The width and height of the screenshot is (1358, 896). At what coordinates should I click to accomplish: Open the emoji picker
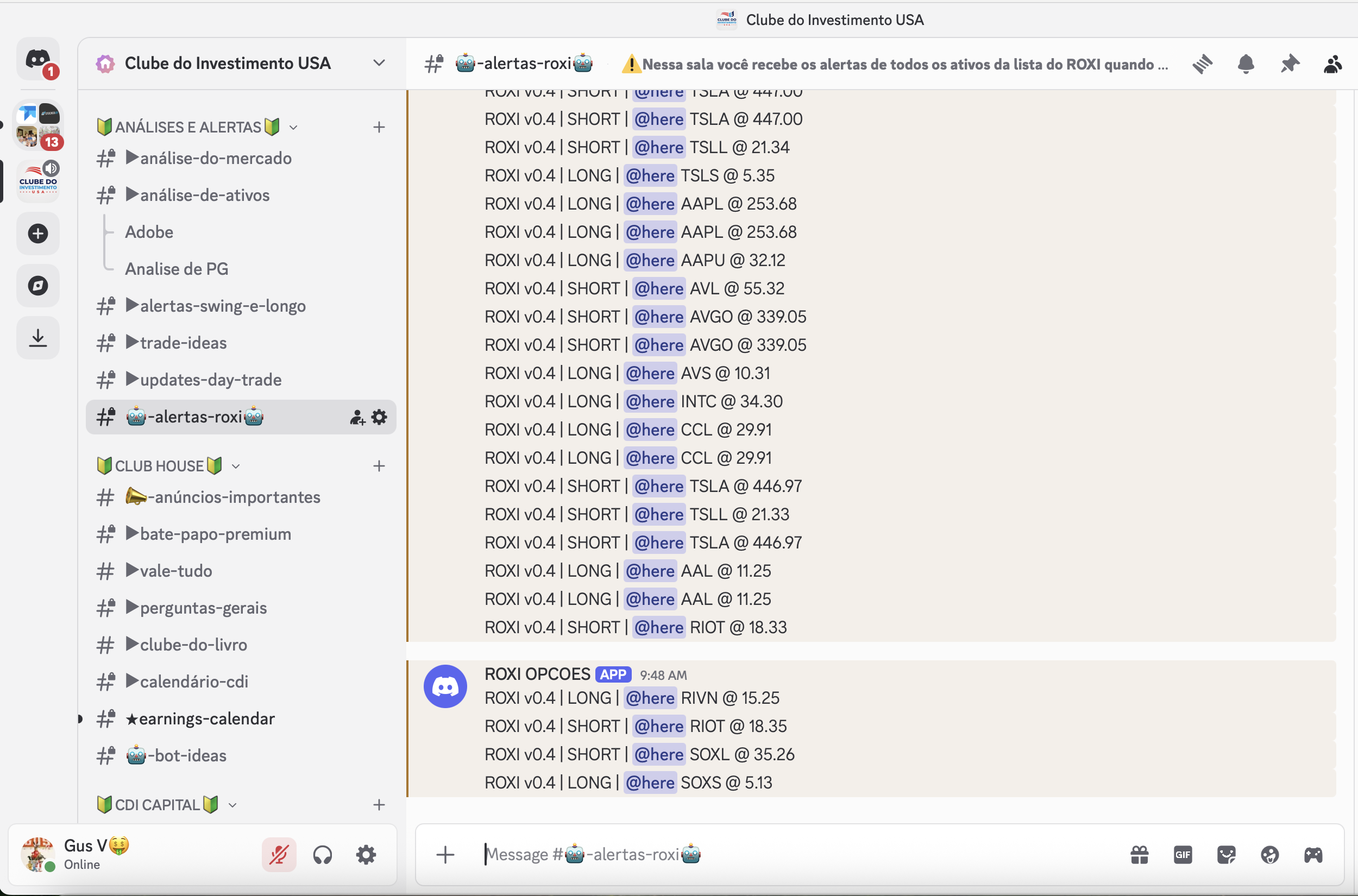(x=1269, y=855)
